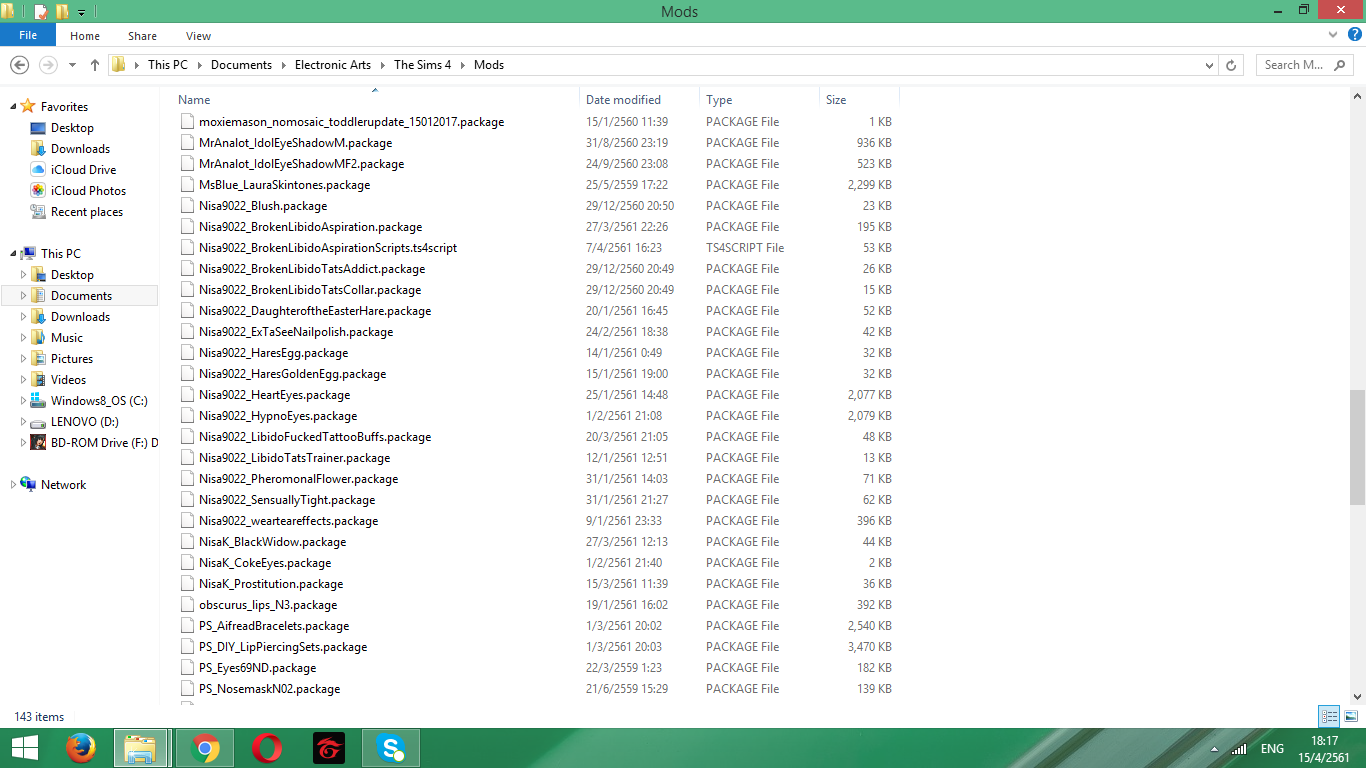Expand the ribbon with the chevron
Image resolution: width=1366 pixels, height=768 pixels.
click(1332, 35)
